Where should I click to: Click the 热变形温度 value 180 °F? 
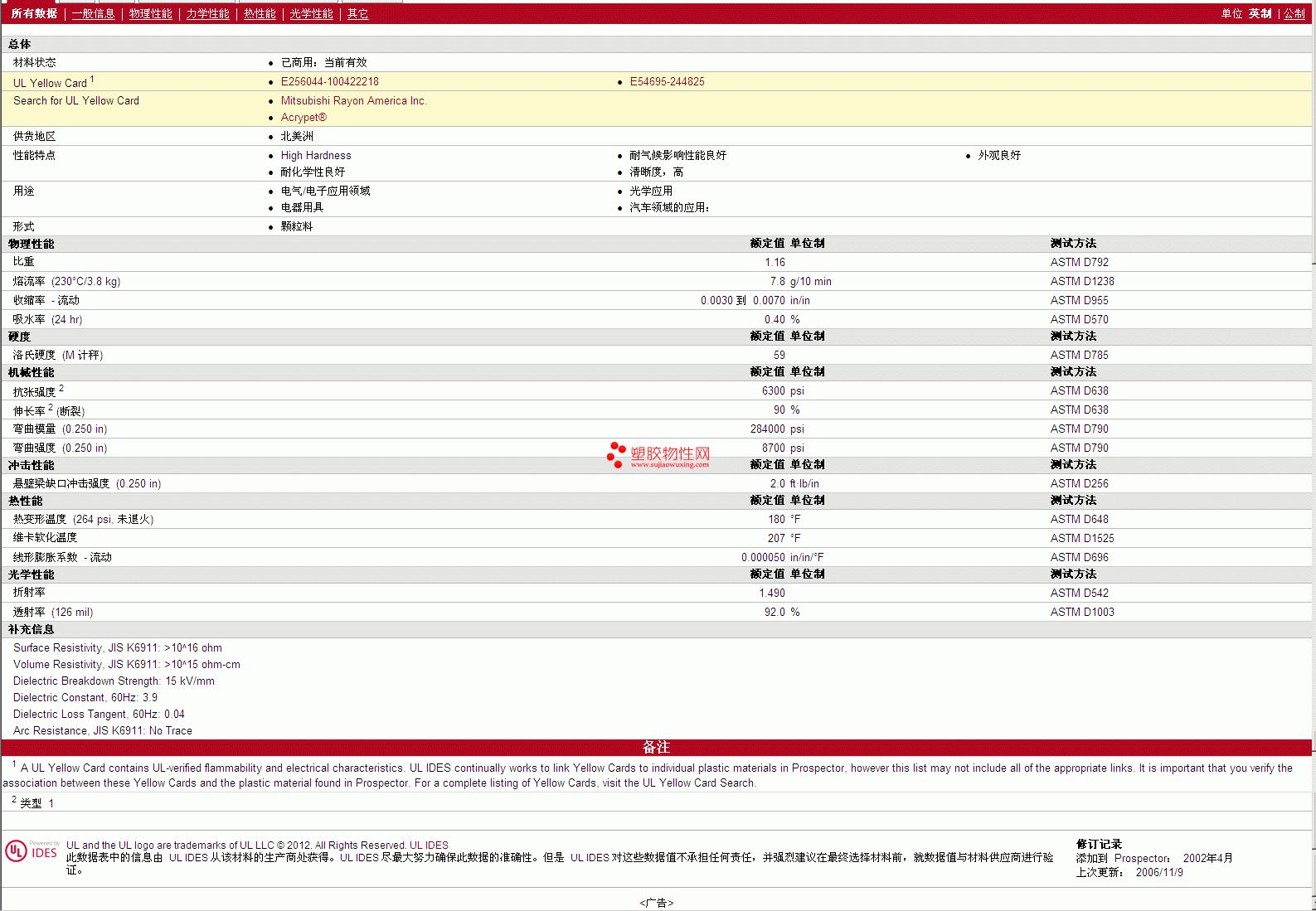click(x=784, y=520)
